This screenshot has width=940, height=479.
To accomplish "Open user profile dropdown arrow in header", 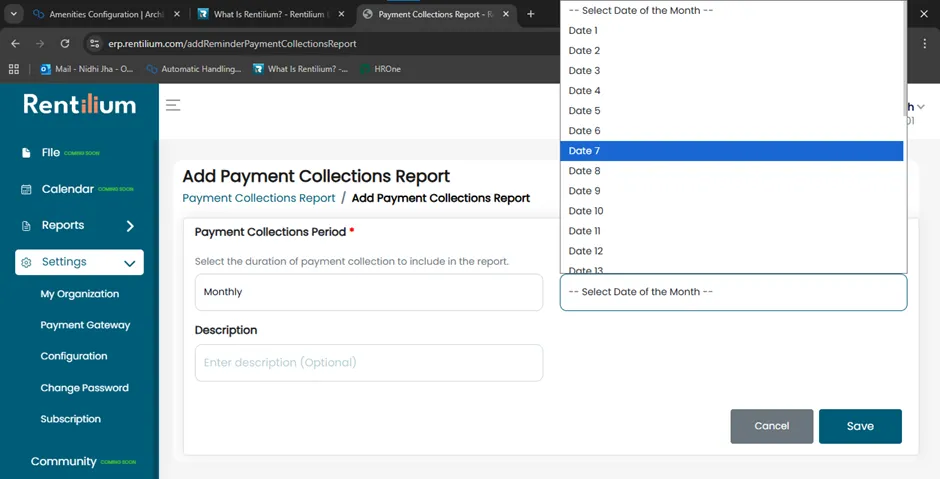I will click(x=921, y=107).
